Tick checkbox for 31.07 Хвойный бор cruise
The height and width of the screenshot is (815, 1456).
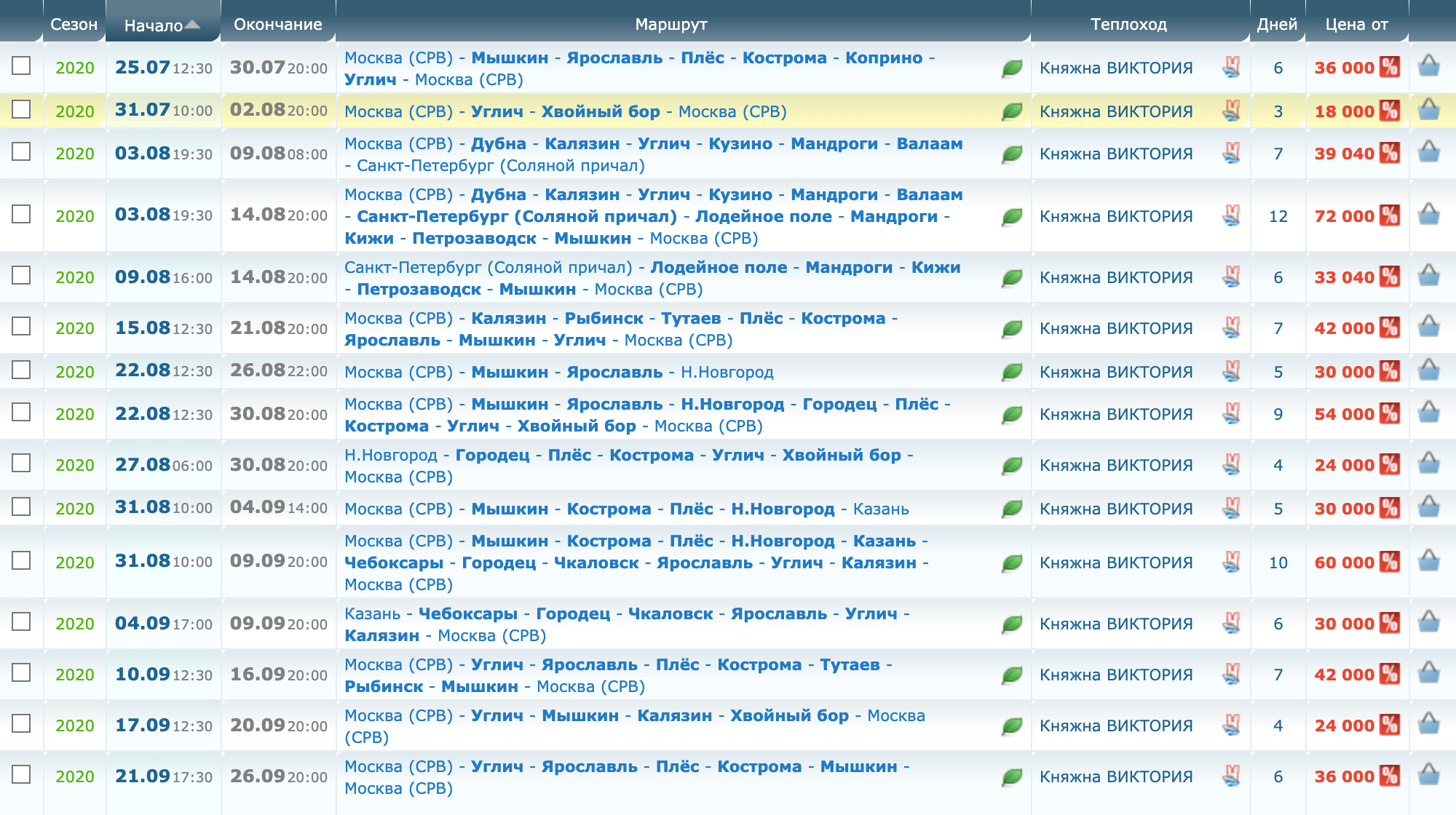coord(21,109)
